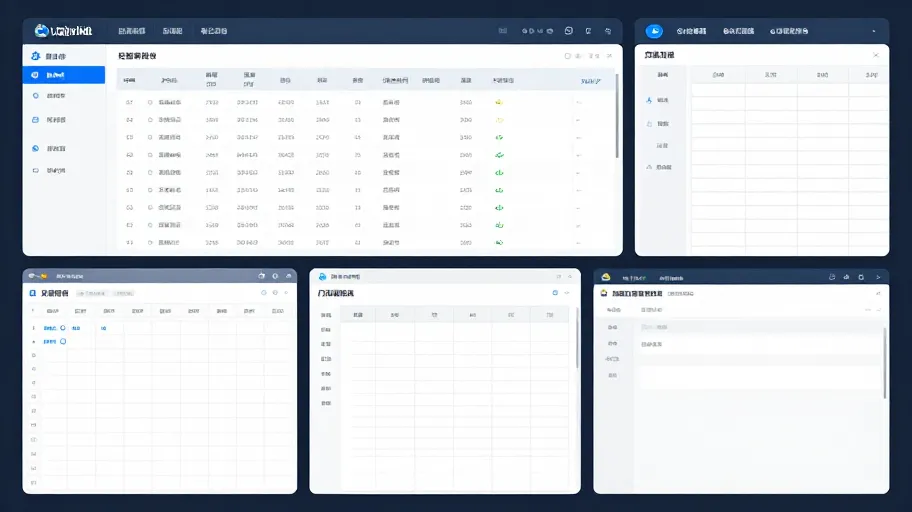
Task: Switch to the first tab in the bottom-right title bar
Action: [x=634, y=278]
